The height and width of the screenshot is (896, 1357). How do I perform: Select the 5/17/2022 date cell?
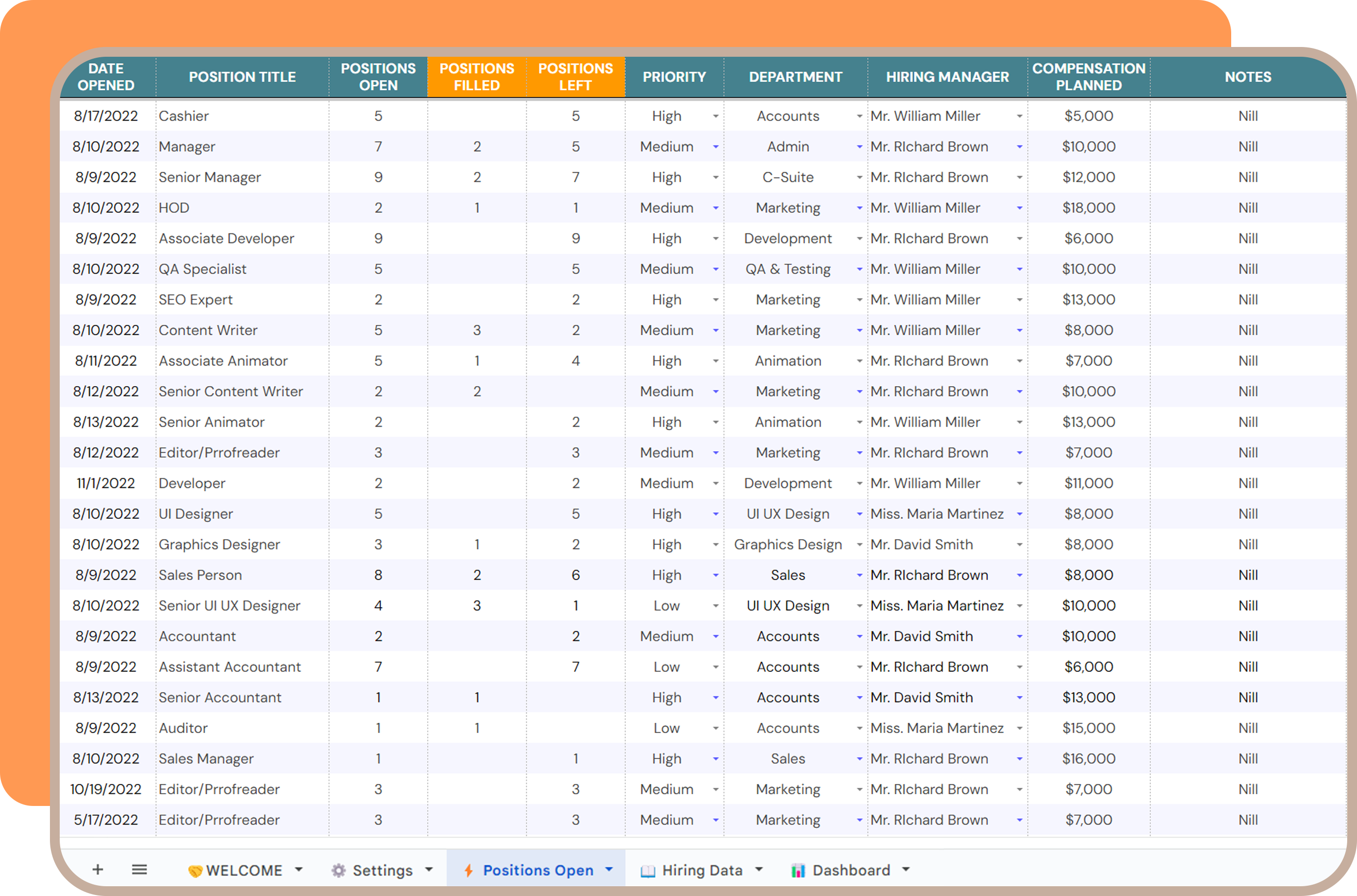click(x=108, y=820)
